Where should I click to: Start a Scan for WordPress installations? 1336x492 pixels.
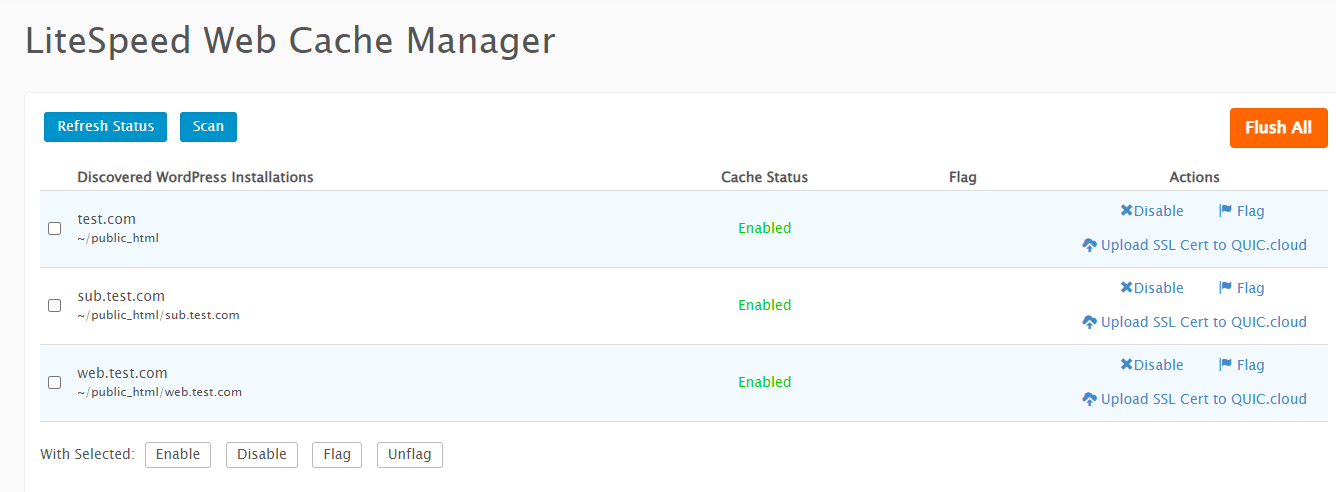(x=208, y=127)
